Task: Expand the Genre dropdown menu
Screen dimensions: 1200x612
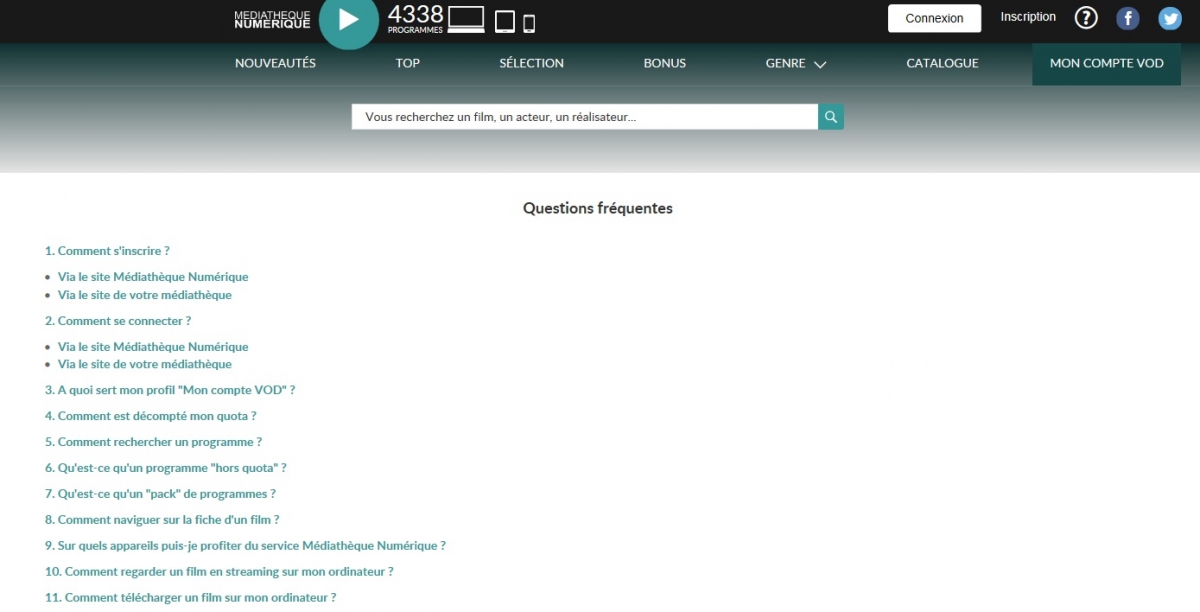Action: (x=796, y=63)
